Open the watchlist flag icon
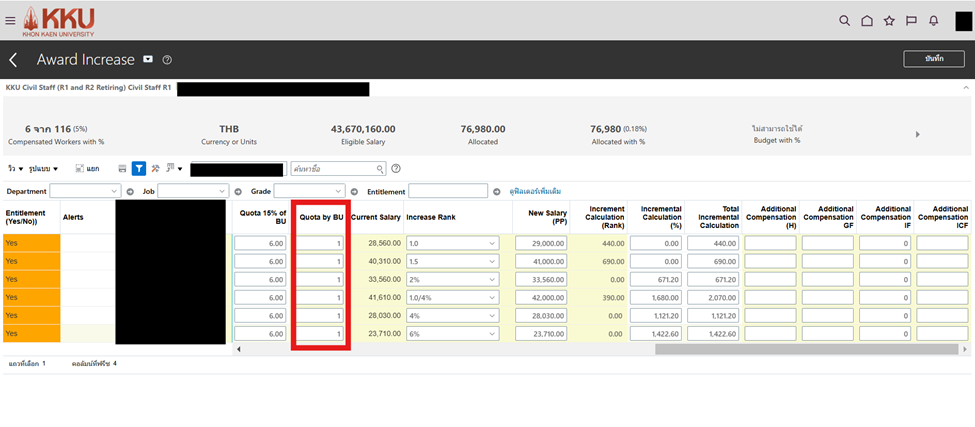This screenshot has width=975, height=427. [x=911, y=21]
